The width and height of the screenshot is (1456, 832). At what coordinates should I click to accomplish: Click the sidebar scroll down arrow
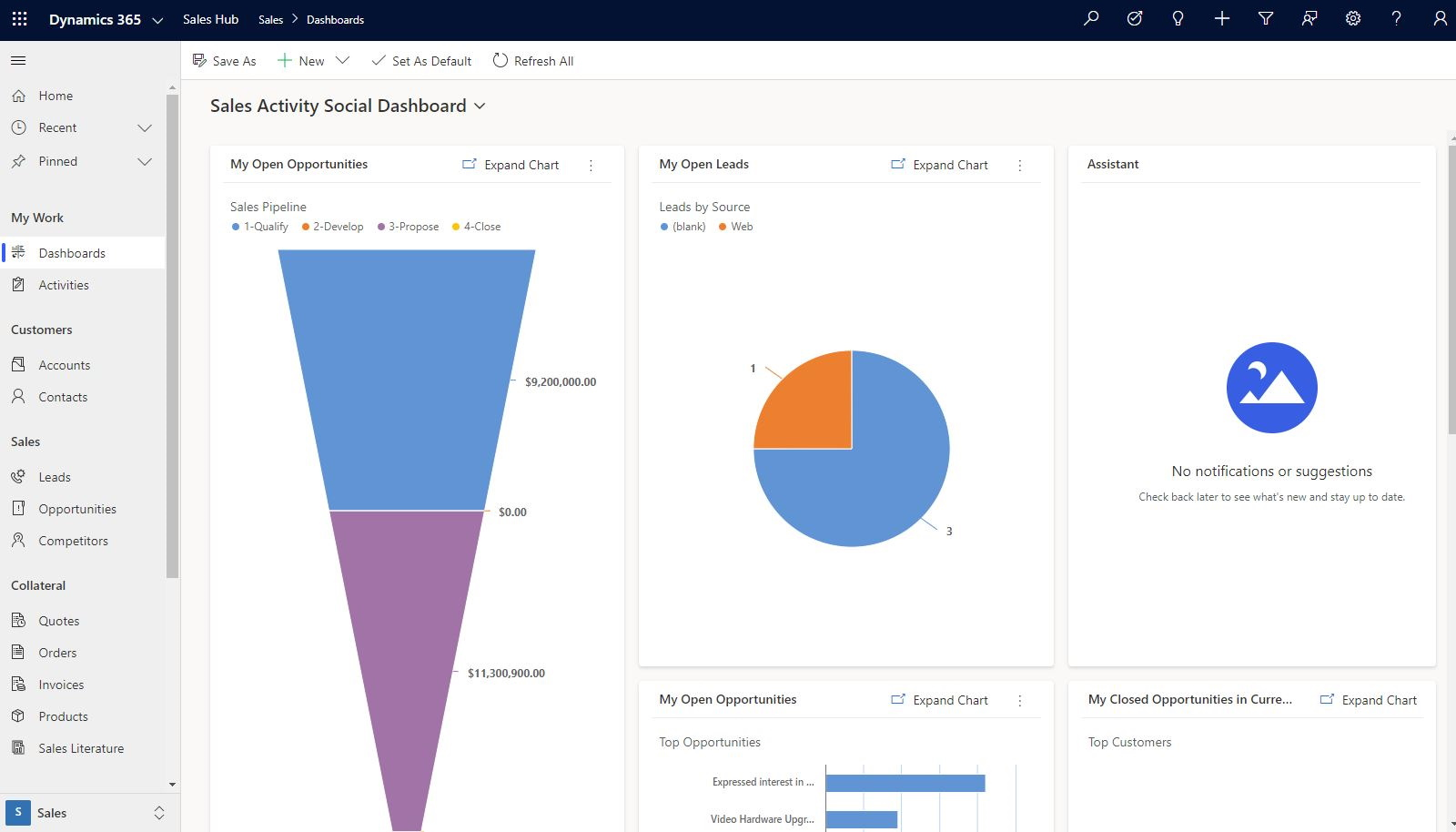coord(172,784)
